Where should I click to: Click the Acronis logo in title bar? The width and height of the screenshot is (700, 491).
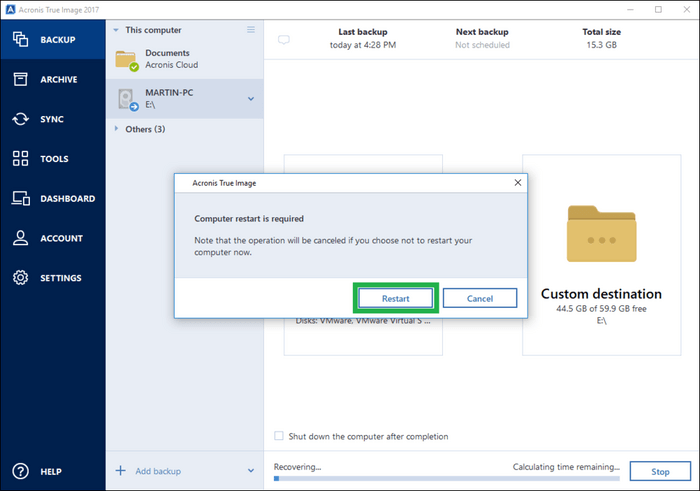coord(10,9)
